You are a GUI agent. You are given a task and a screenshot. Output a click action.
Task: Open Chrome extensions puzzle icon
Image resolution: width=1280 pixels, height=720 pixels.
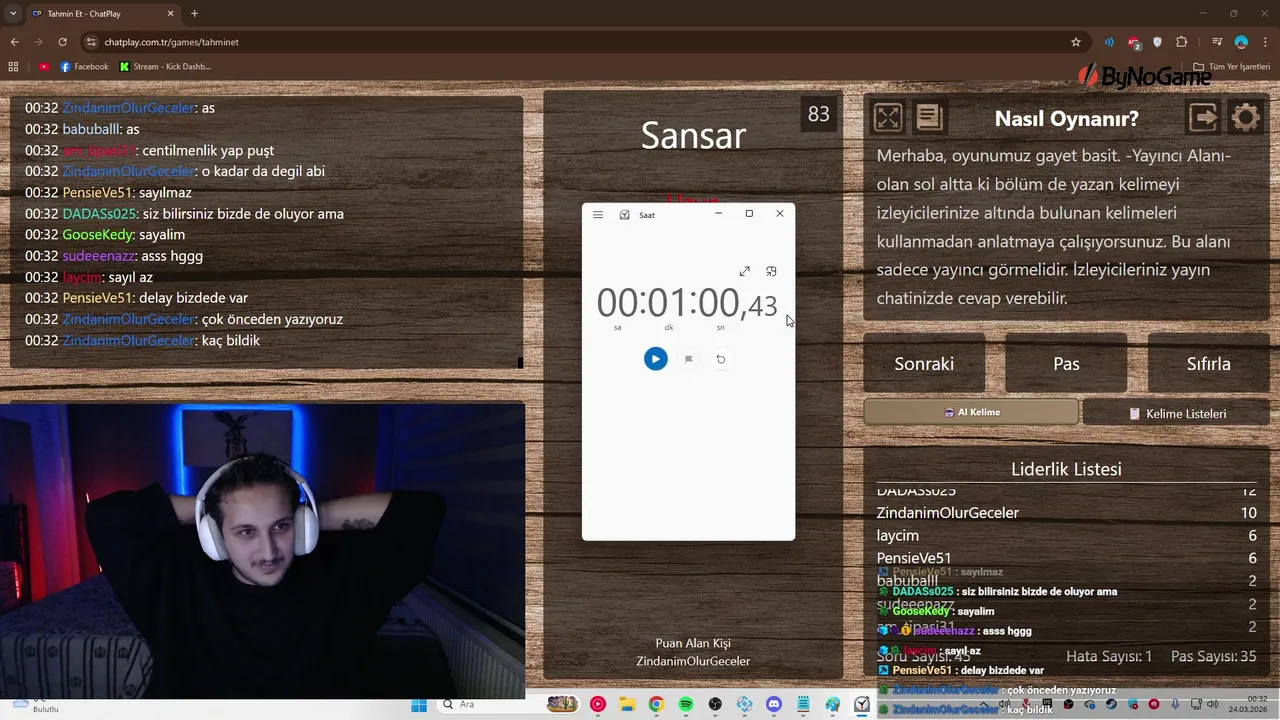[1182, 42]
